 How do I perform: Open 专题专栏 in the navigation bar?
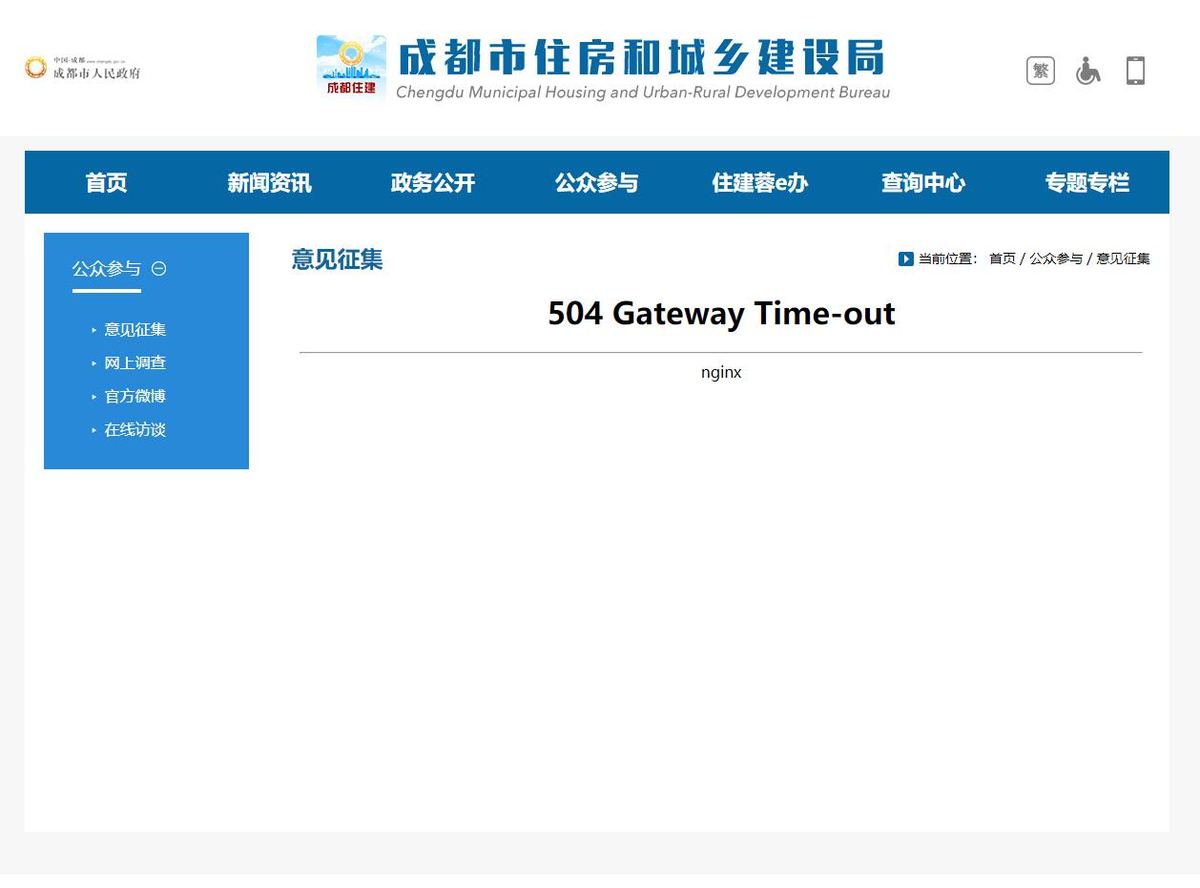pos(1086,183)
